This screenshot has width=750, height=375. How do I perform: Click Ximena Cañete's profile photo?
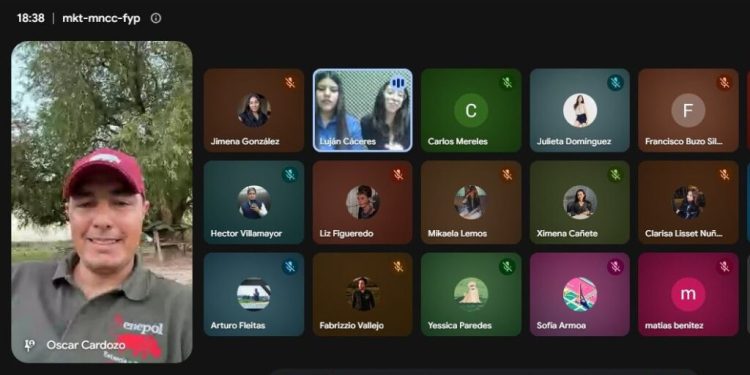coord(580,202)
